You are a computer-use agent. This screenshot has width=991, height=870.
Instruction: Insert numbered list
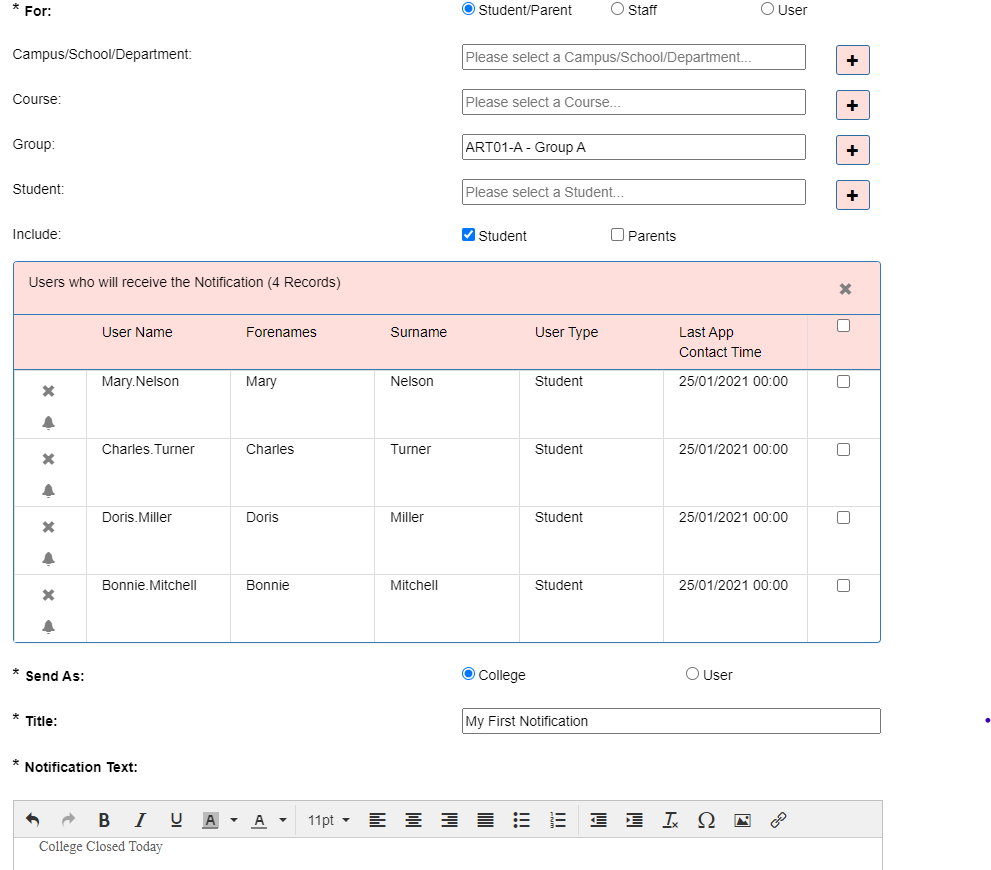coord(557,820)
